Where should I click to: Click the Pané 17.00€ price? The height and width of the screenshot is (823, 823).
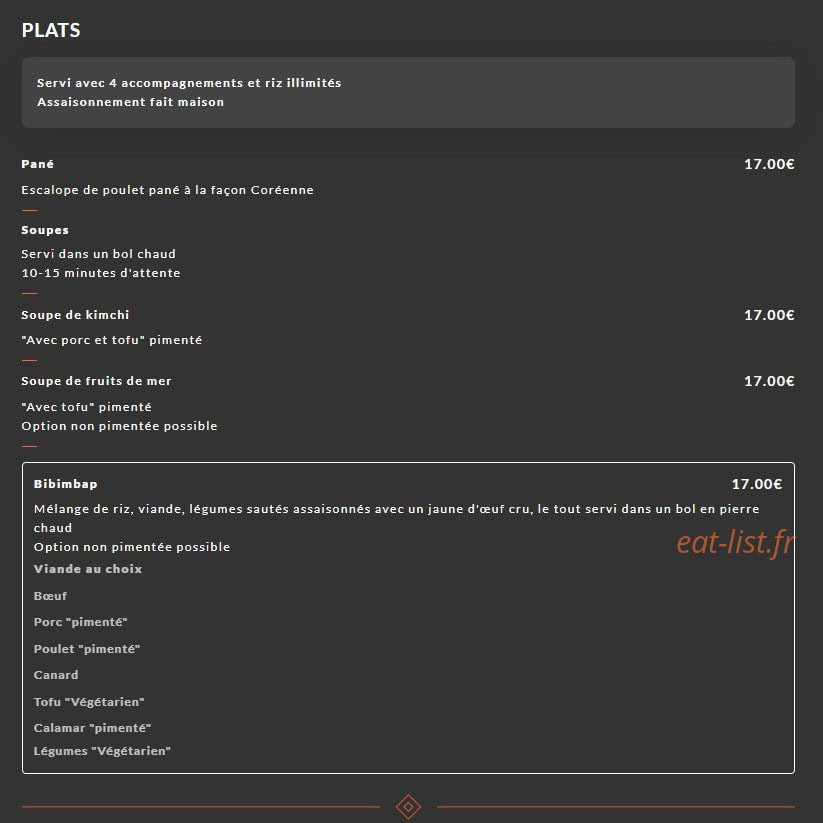click(769, 164)
